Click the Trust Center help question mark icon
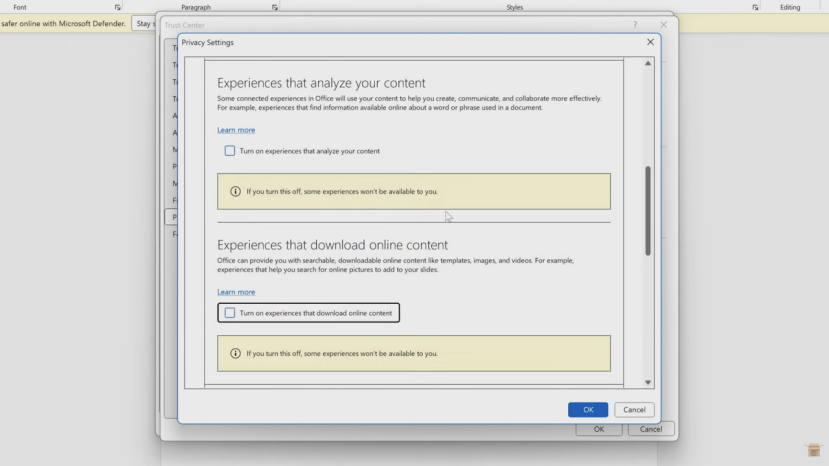 [635, 25]
